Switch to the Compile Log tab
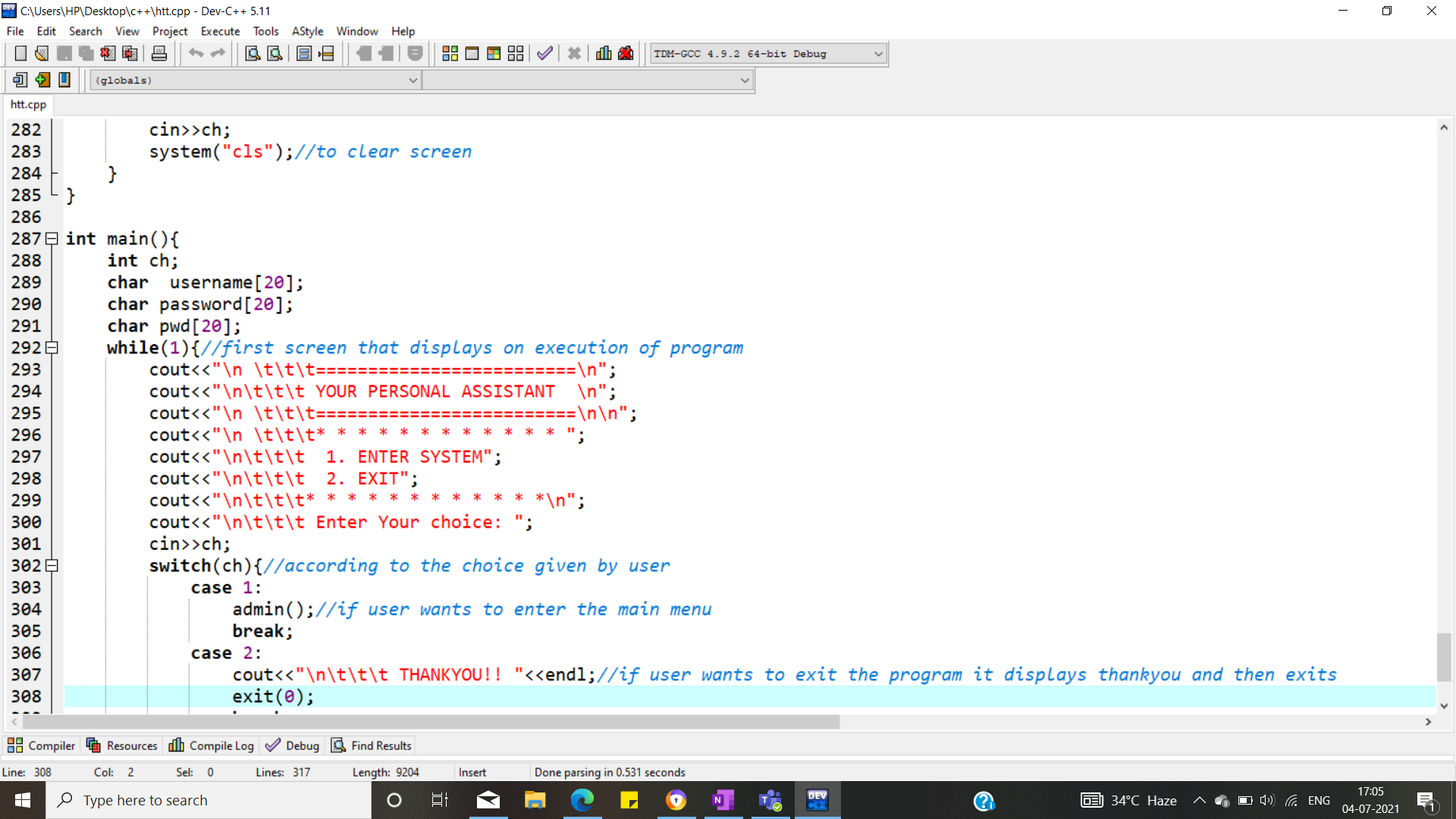Image resolution: width=1456 pixels, height=819 pixels. click(x=212, y=745)
